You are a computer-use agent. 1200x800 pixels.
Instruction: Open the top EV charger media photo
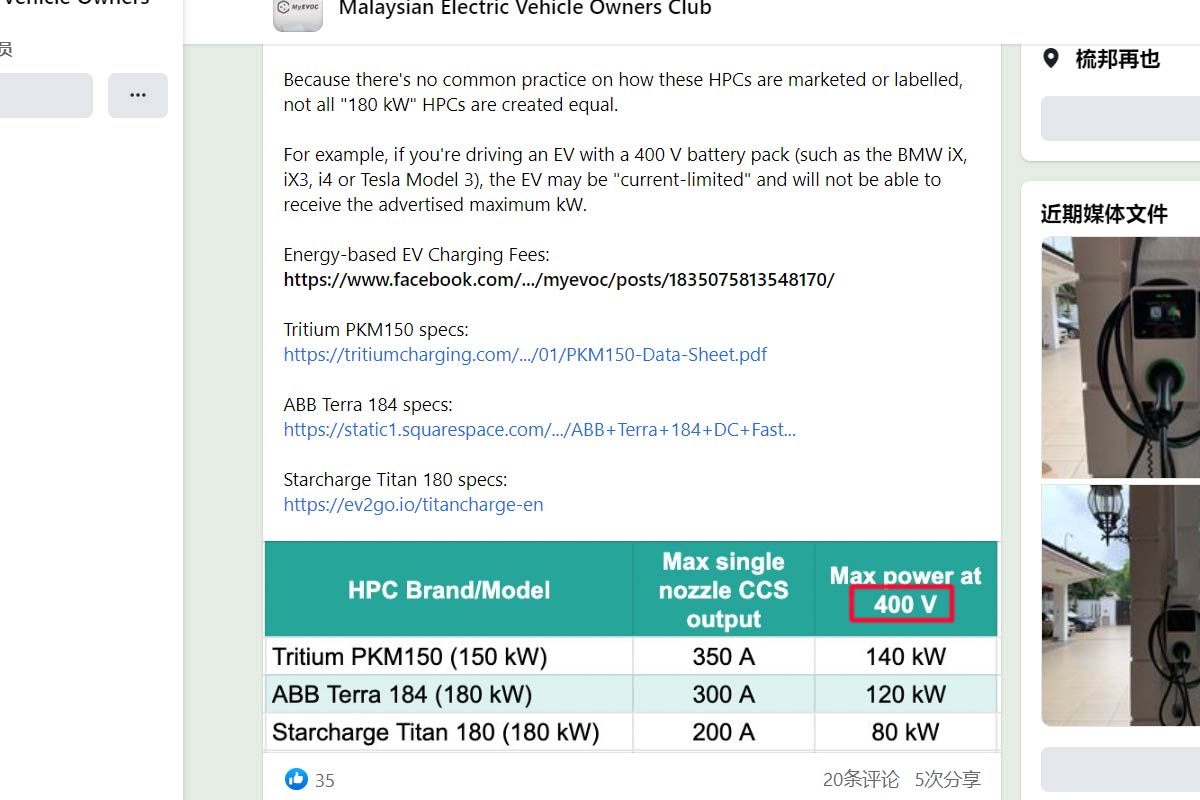coord(1120,357)
